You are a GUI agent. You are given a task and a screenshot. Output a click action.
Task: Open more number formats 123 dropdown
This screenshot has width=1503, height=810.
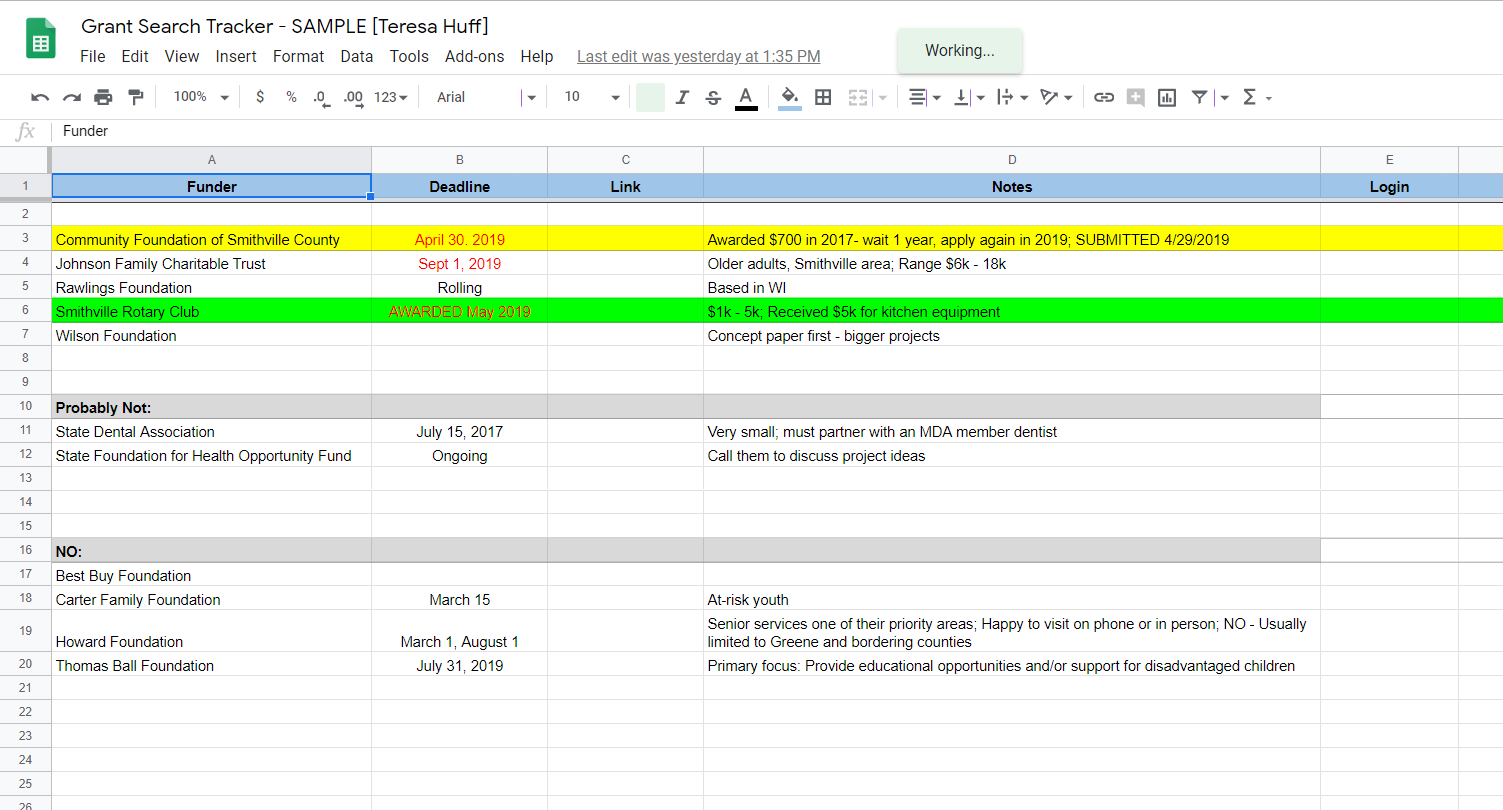[391, 97]
